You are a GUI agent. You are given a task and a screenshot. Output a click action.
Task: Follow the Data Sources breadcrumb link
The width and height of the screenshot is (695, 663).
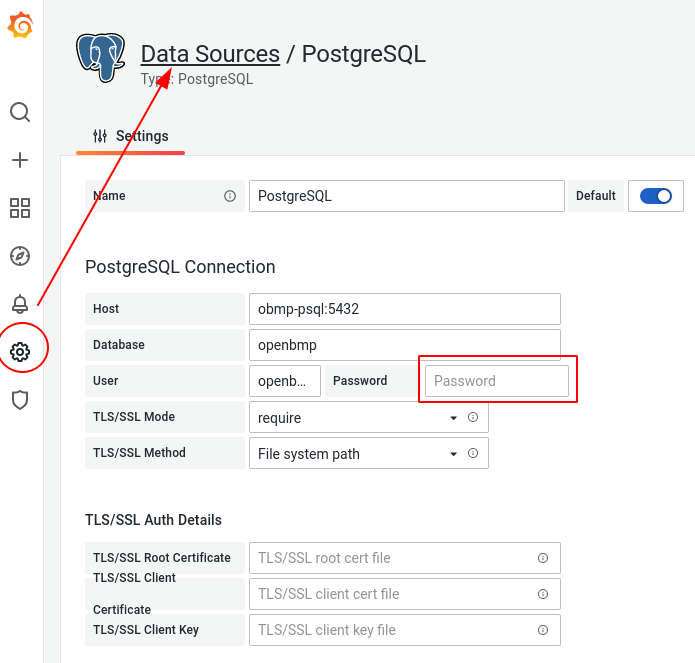pyautogui.click(x=210, y=54)
